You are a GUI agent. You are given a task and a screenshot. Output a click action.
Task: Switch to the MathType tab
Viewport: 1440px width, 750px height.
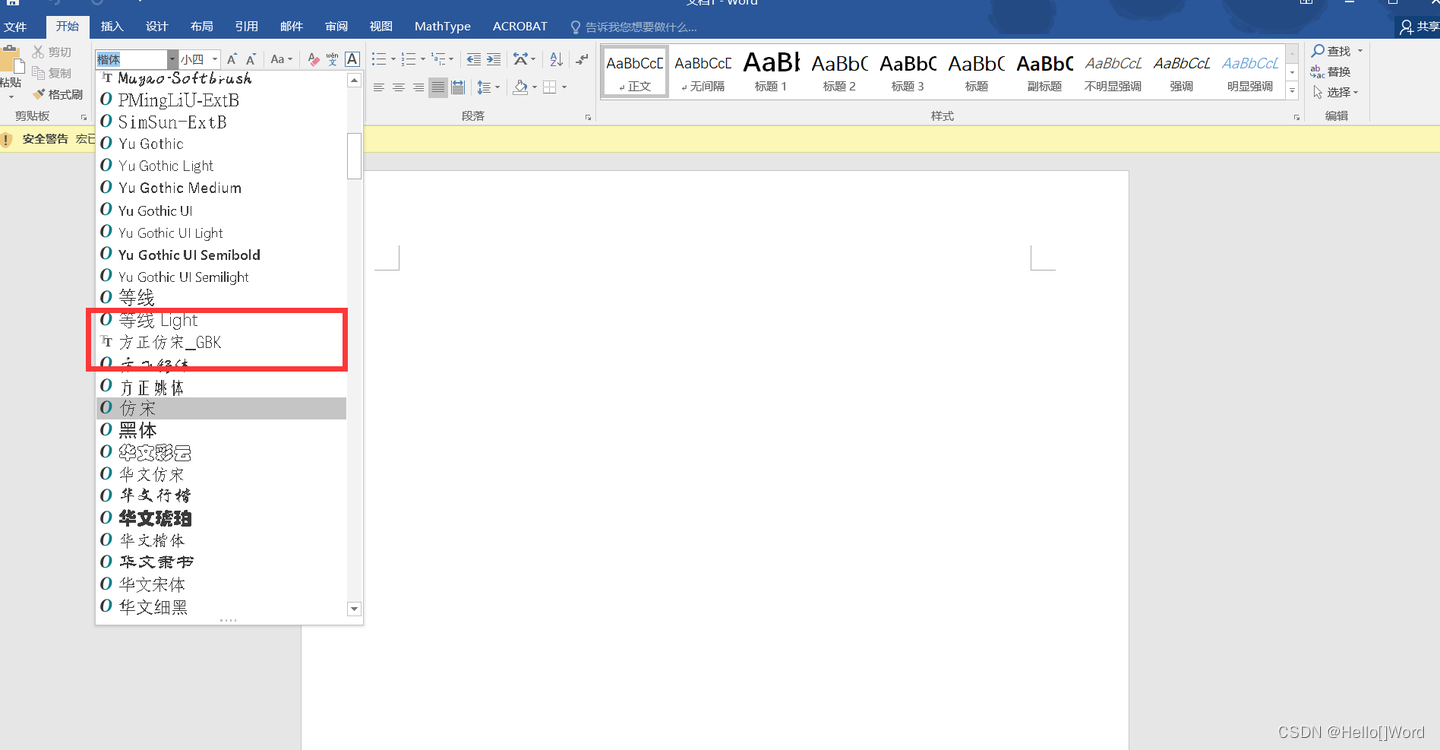[442, 27]
